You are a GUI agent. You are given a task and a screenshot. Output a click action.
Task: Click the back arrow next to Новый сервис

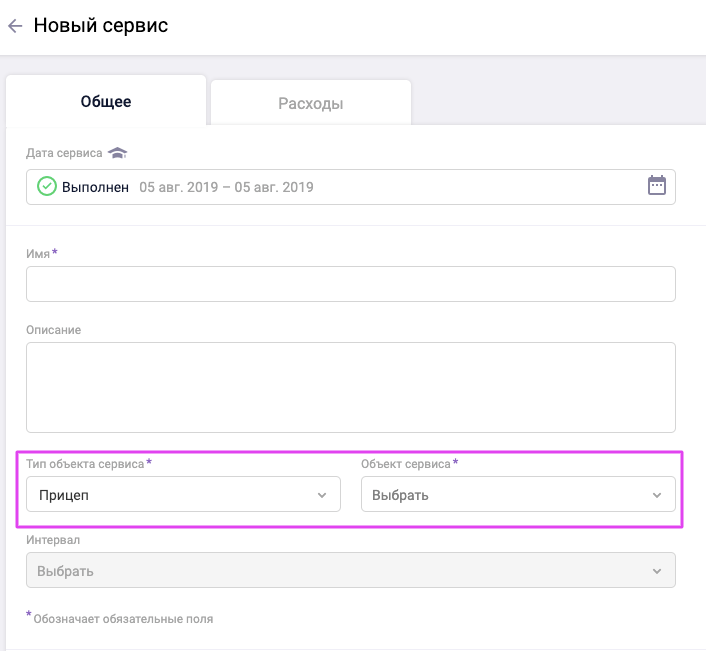(x=15, y=27)
